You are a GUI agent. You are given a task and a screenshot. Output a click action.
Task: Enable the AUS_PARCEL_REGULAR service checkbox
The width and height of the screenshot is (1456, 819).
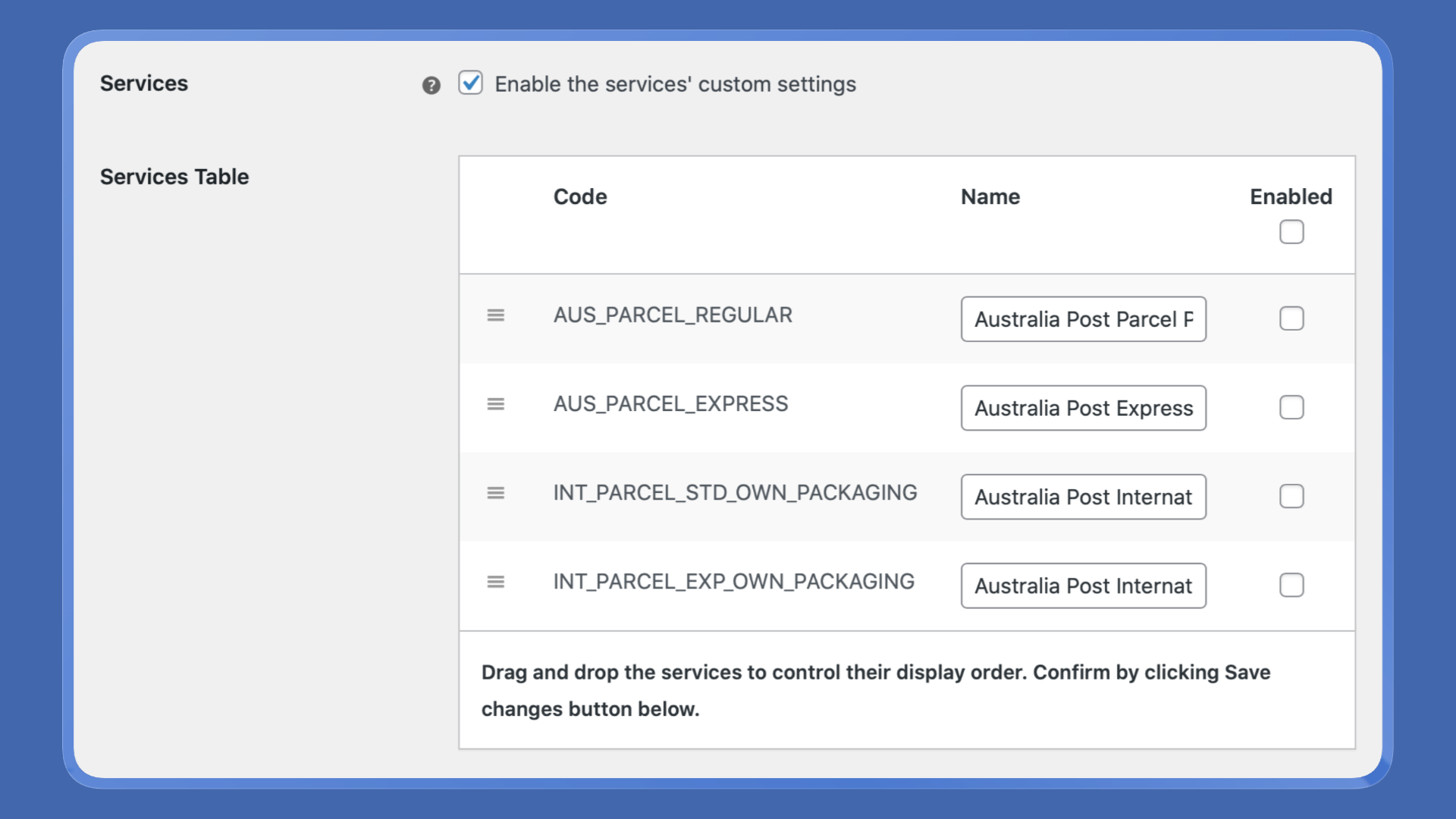(1291, 318)
